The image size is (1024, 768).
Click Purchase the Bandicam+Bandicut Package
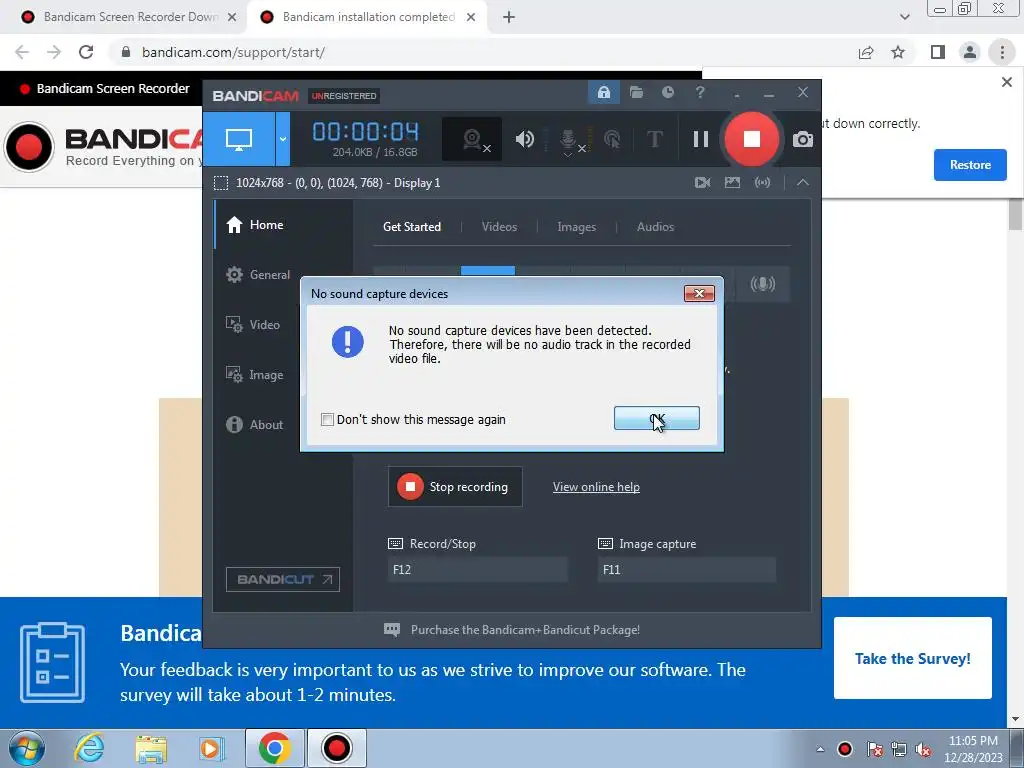(525, 630)
